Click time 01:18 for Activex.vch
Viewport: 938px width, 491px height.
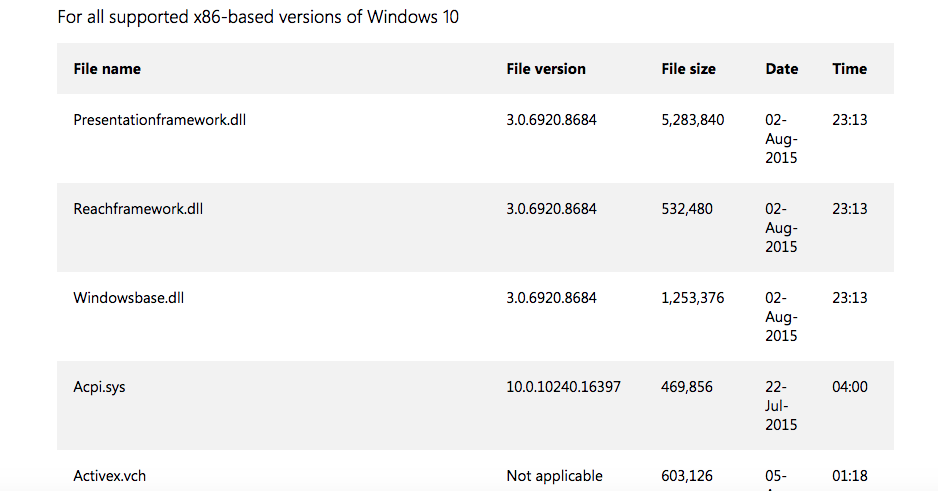pyautogui.click(x=849, y=476)
